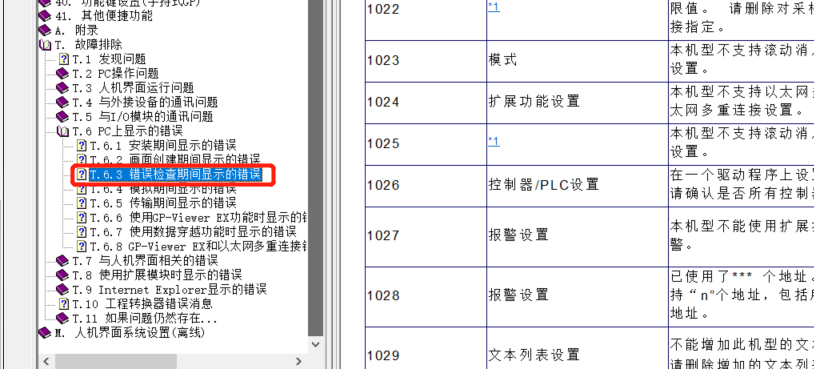
Task: Click error number cell 1026
Action: pos(426,186)
